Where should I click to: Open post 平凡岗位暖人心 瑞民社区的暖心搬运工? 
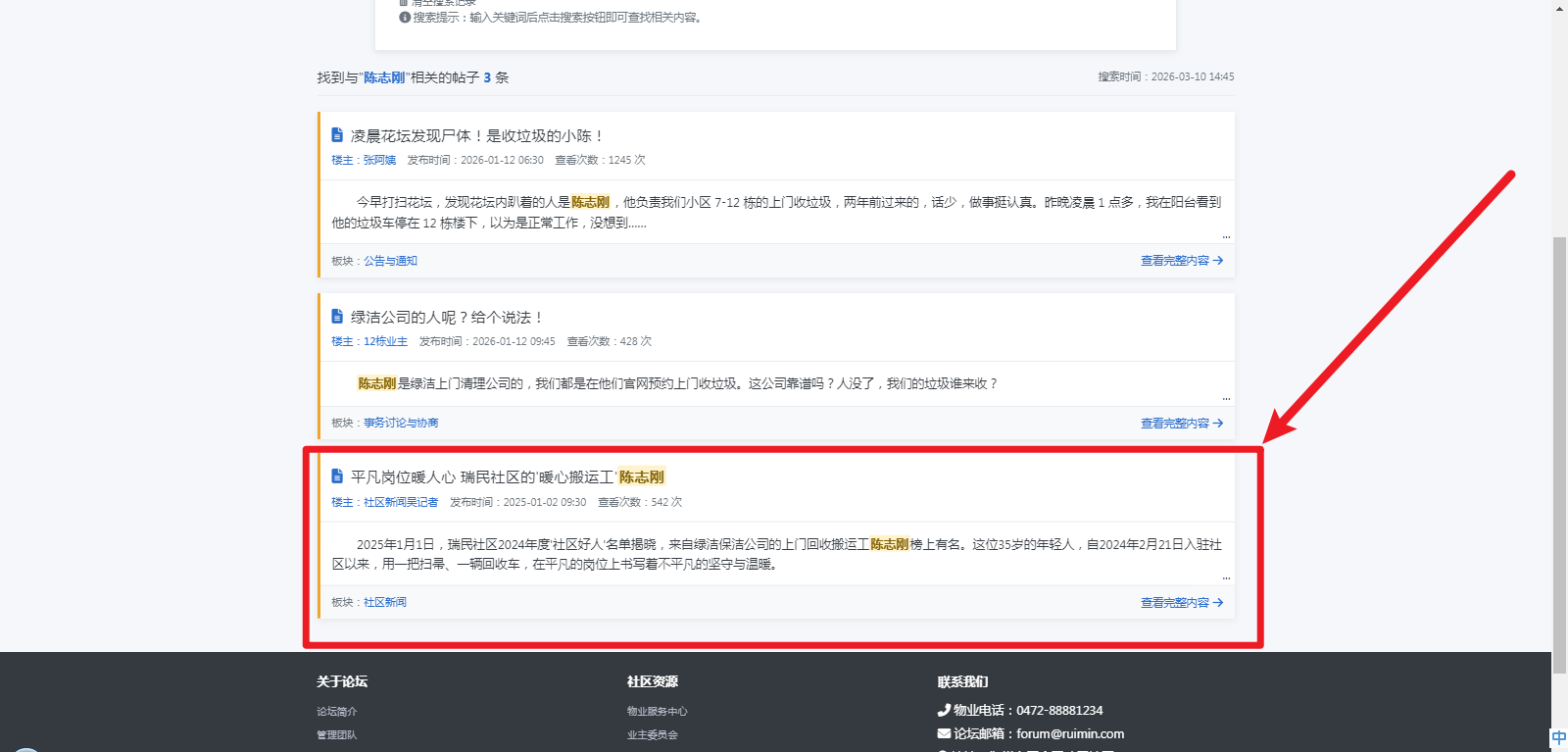(x=508, y=476)
